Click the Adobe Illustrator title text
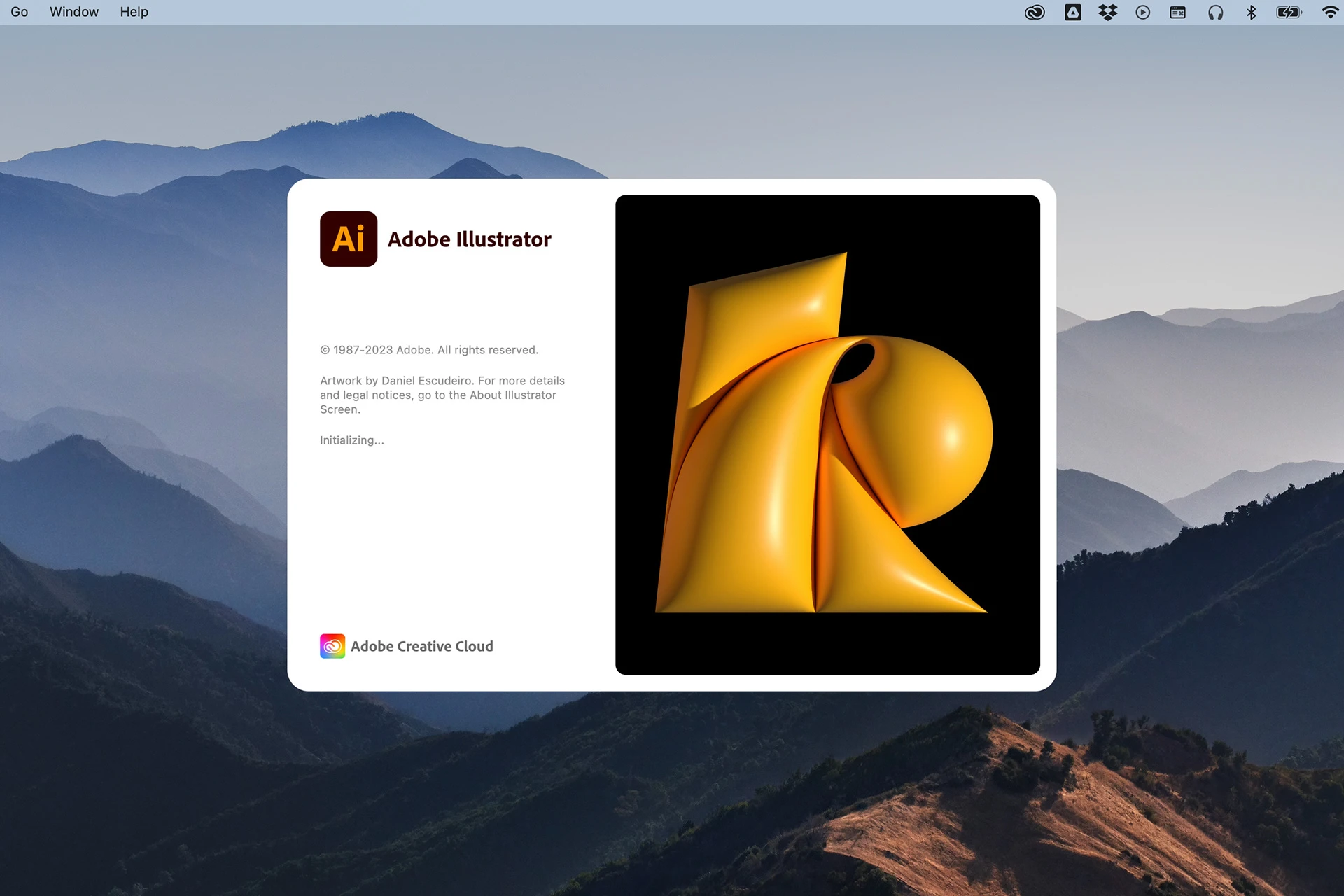 tap(470, 239)
